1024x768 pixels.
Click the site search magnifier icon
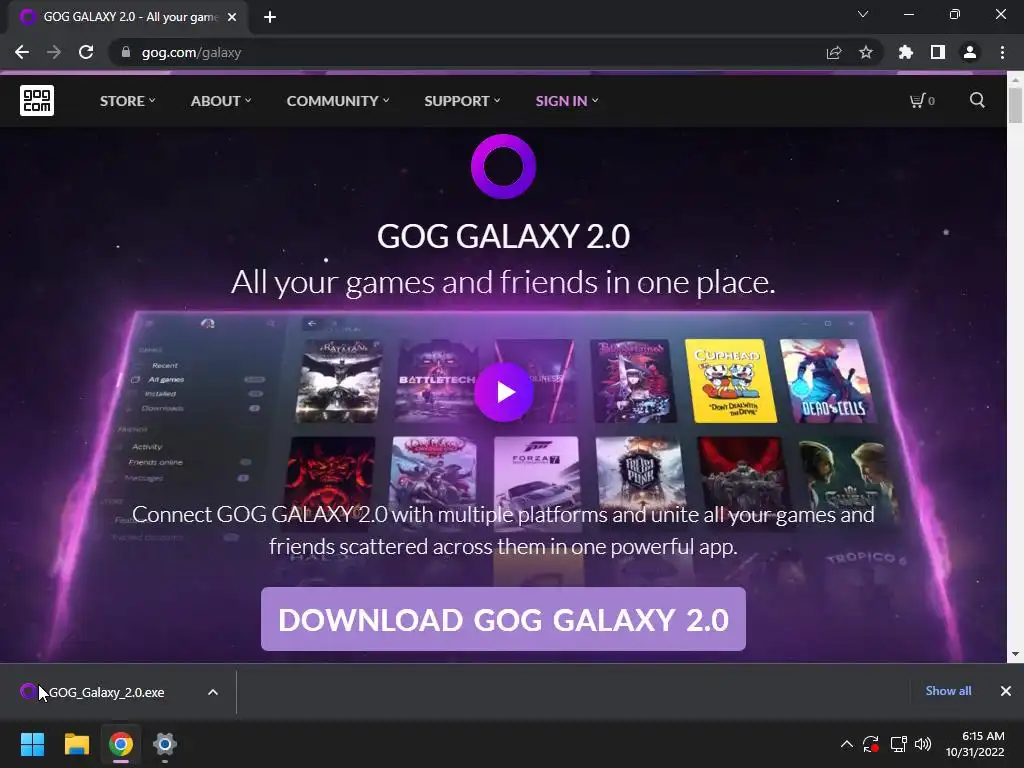(977, 100)
